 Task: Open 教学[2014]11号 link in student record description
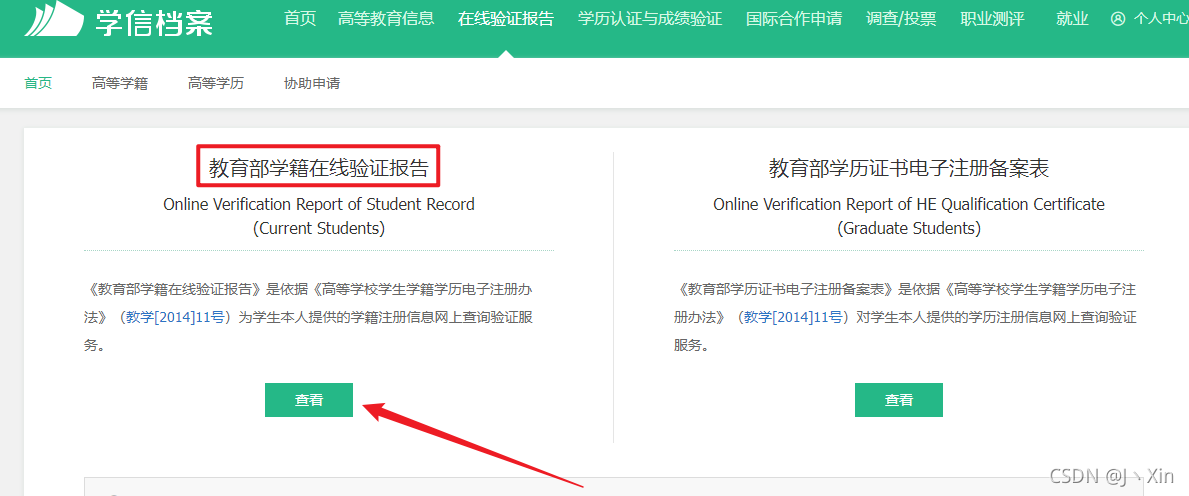[175, 317]
